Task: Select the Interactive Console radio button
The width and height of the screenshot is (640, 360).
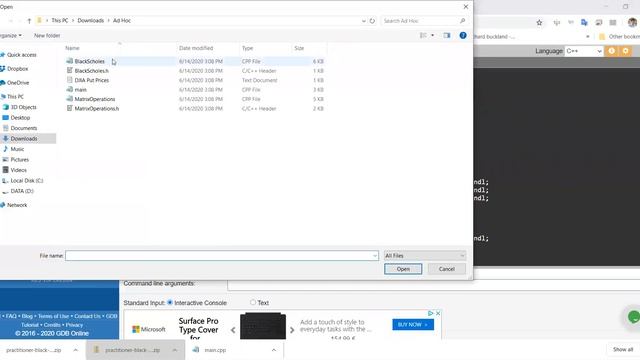Action: point(170,302)
